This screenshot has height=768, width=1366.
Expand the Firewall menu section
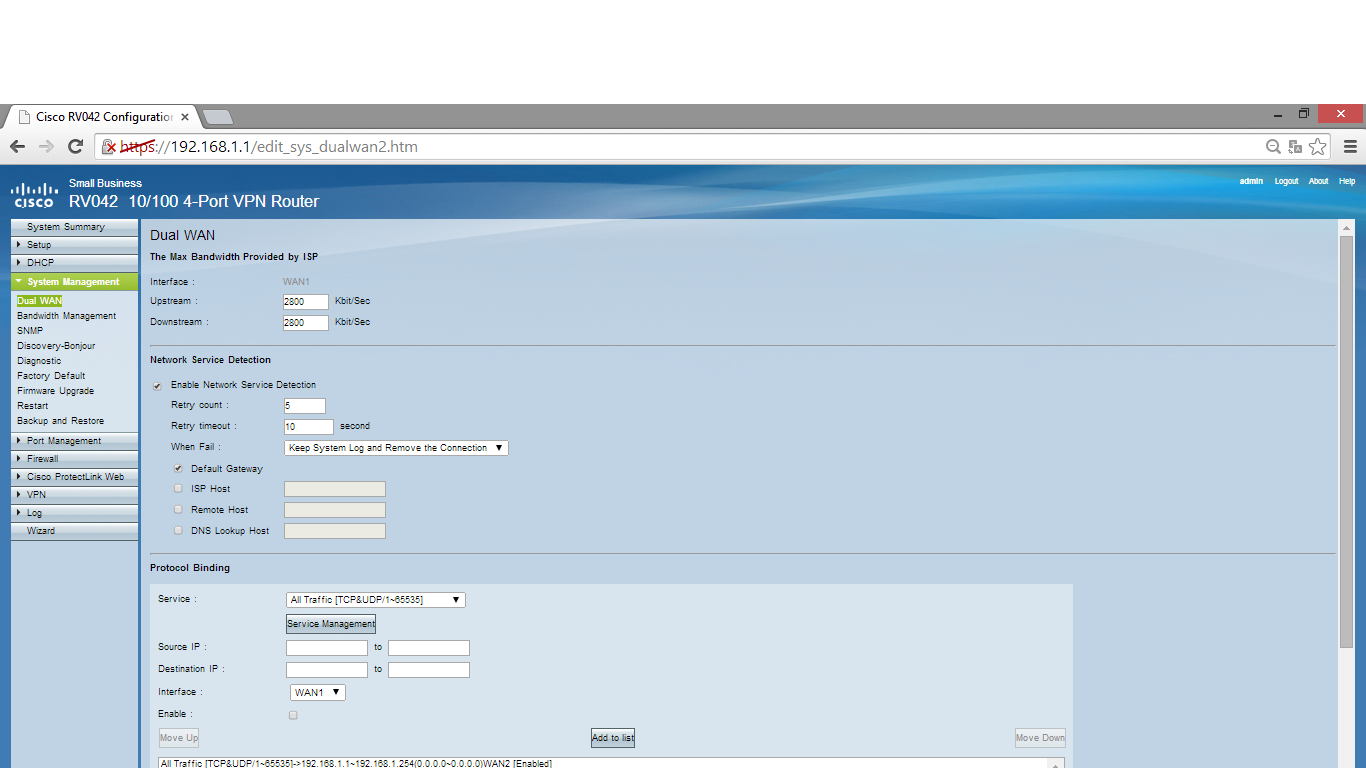(x=75, y=459)
